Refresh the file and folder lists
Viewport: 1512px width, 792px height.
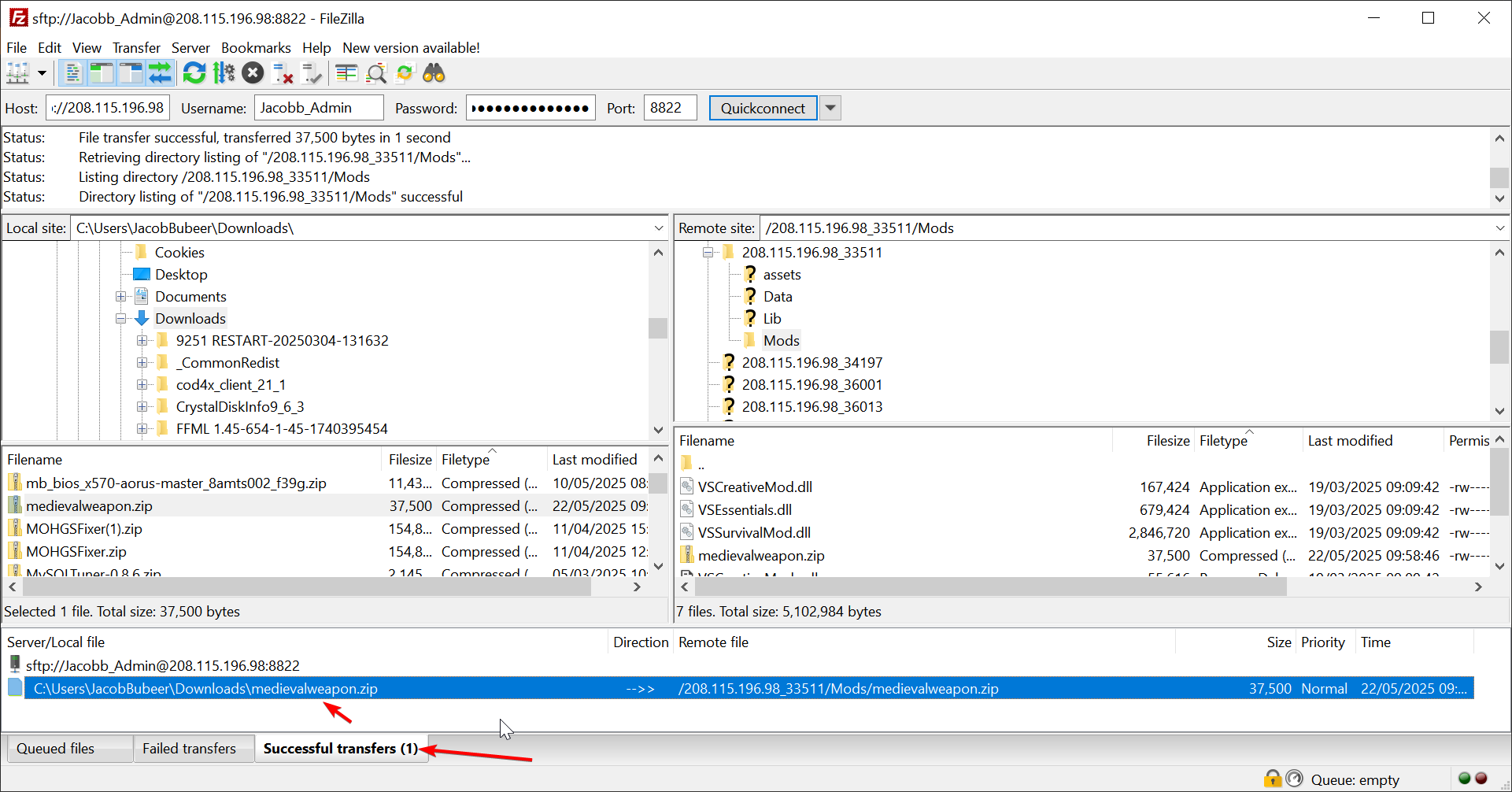tap(194, 74)
